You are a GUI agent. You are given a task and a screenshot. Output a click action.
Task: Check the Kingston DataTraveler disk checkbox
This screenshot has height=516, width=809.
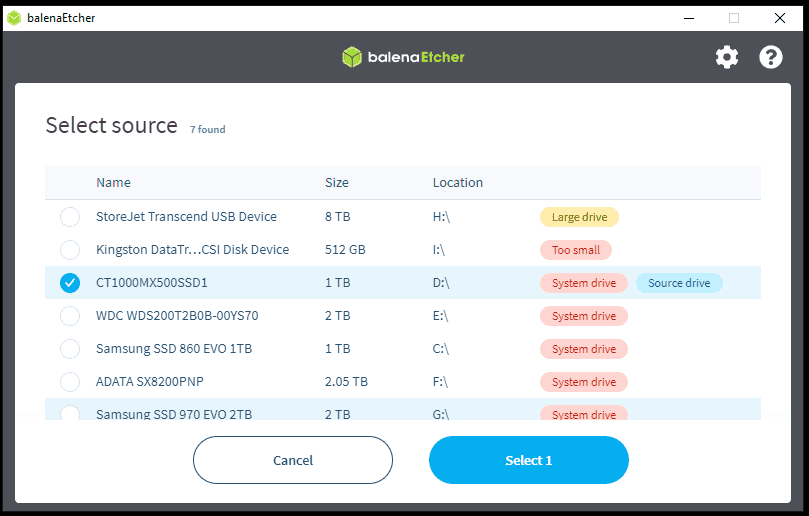[70, 250]
